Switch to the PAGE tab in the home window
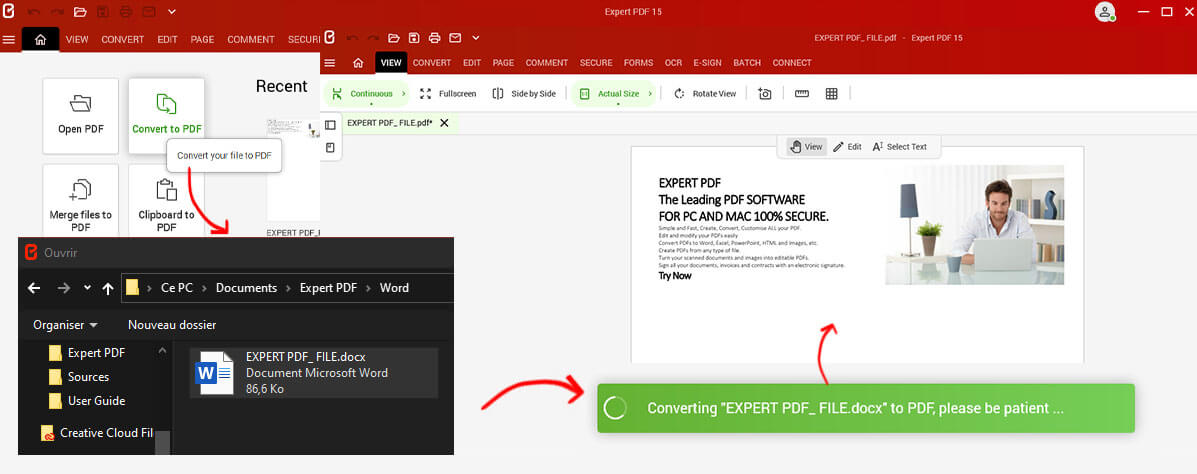1197x474 pixels. tap(202, 40)
